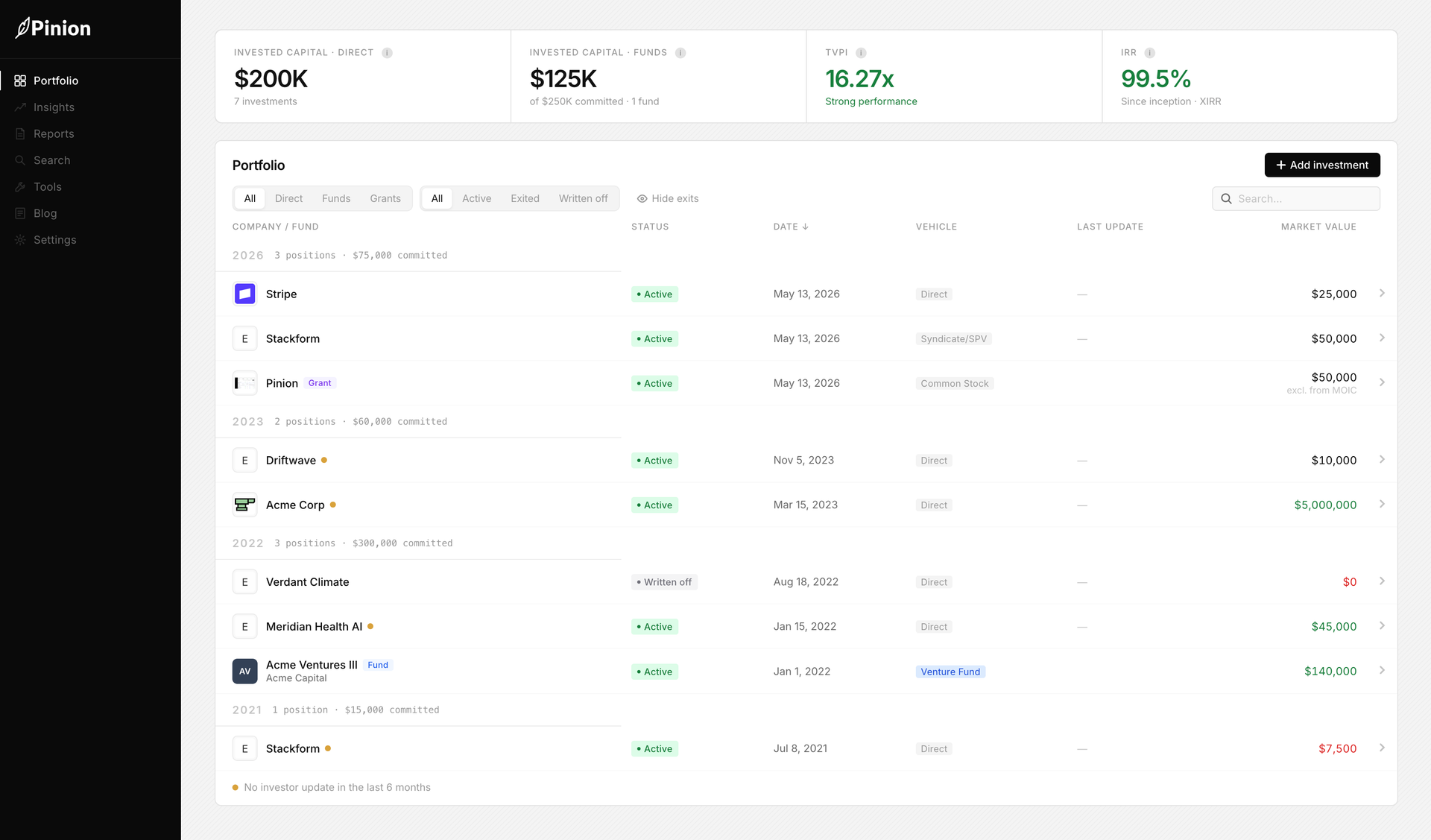Open the Meridian Health AI row chevron

click(x=1382, y=626)
